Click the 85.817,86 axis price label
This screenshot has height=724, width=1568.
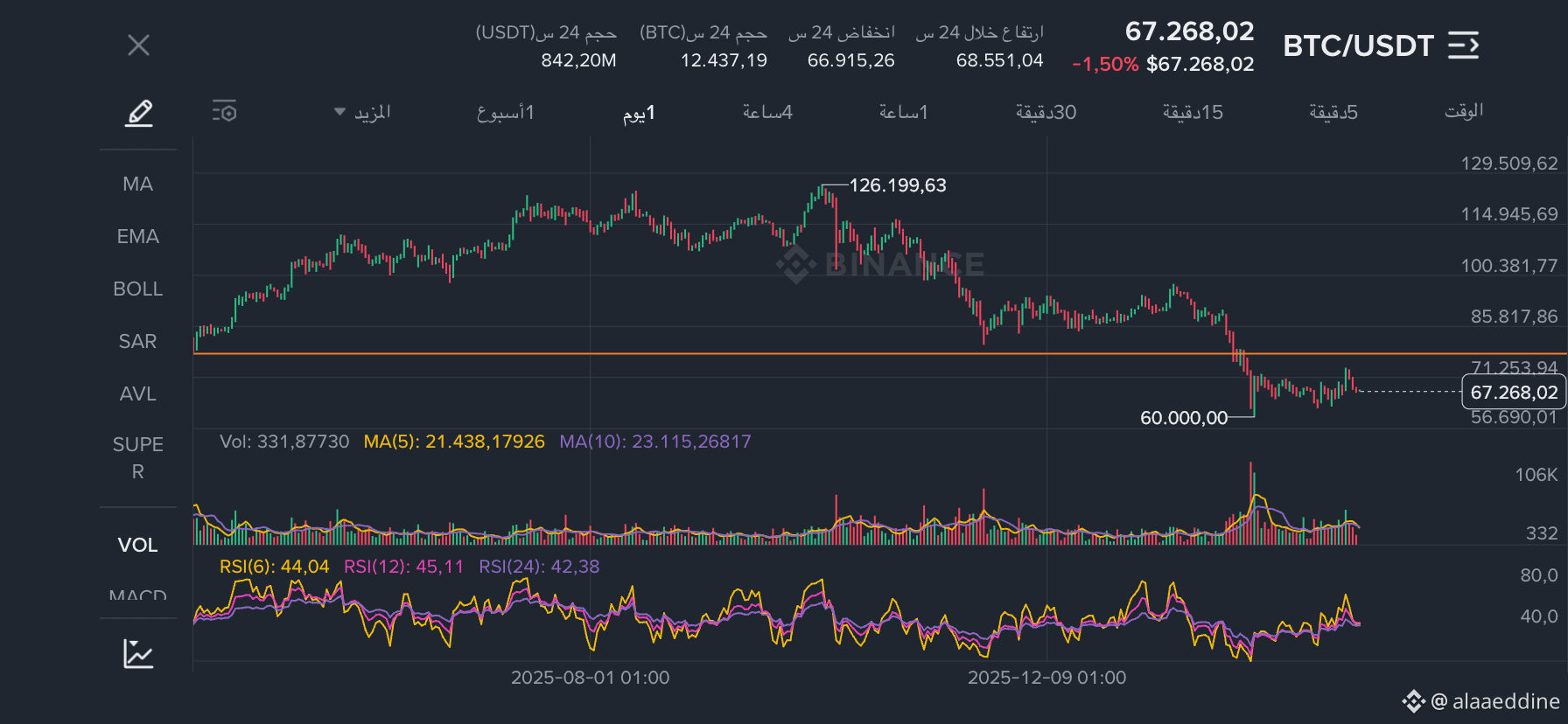1514,317
